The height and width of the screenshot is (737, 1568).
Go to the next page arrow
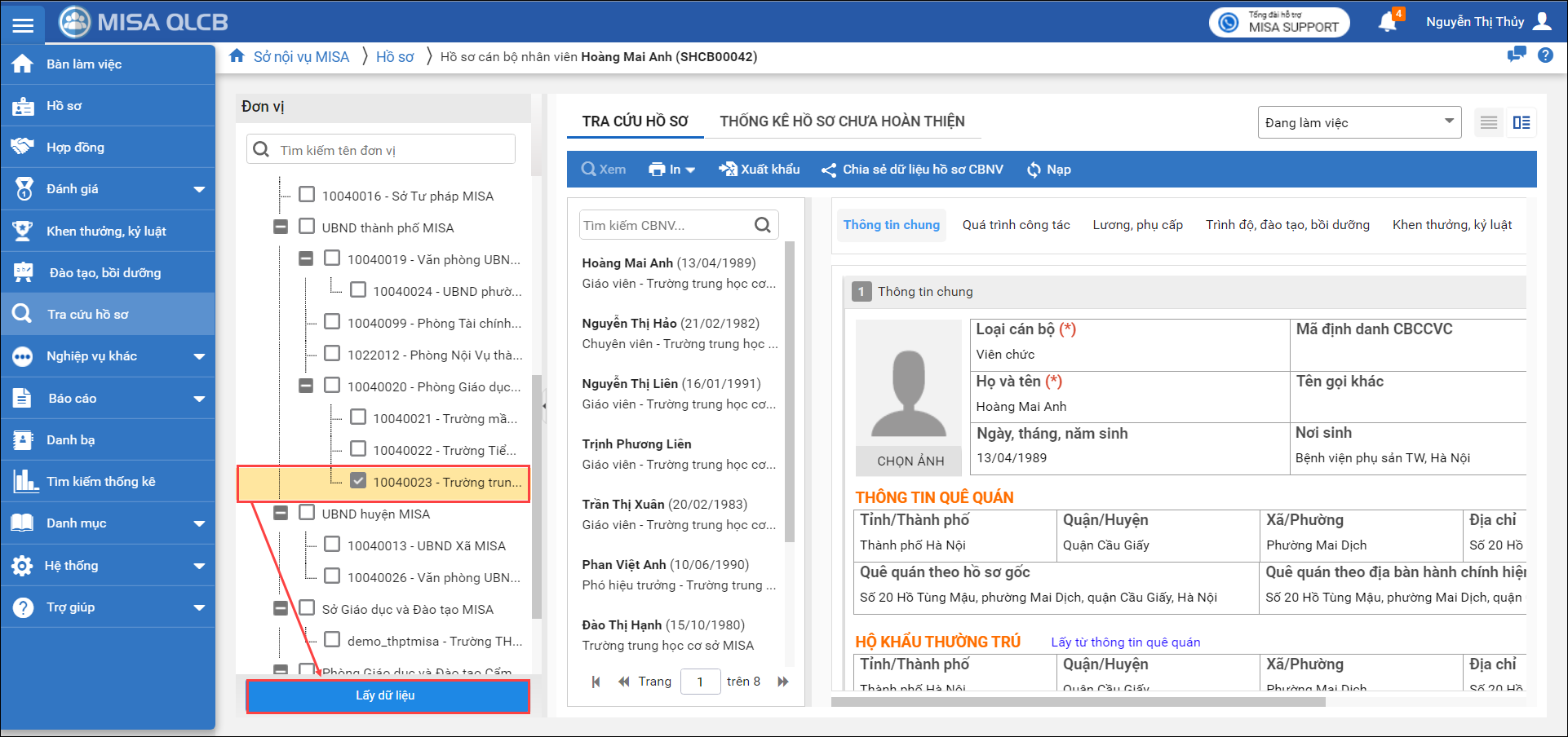783,682
